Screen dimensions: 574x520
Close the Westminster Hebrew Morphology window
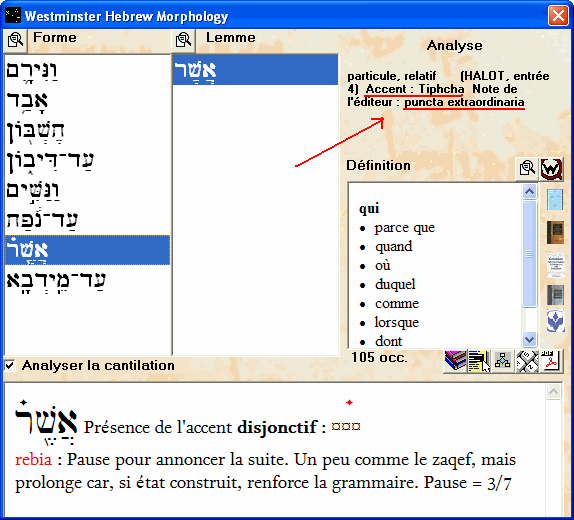click(x=558, y=16)
